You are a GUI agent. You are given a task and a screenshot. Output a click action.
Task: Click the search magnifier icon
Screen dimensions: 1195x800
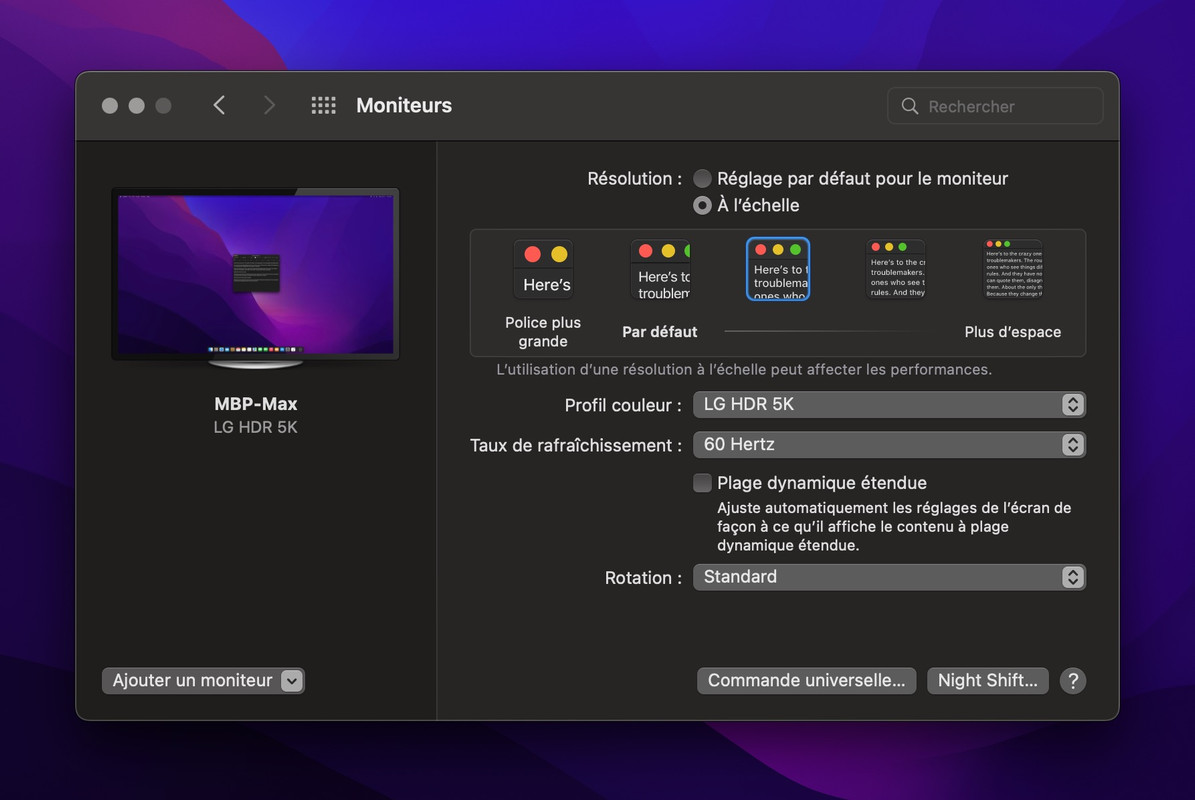point(909,106)
